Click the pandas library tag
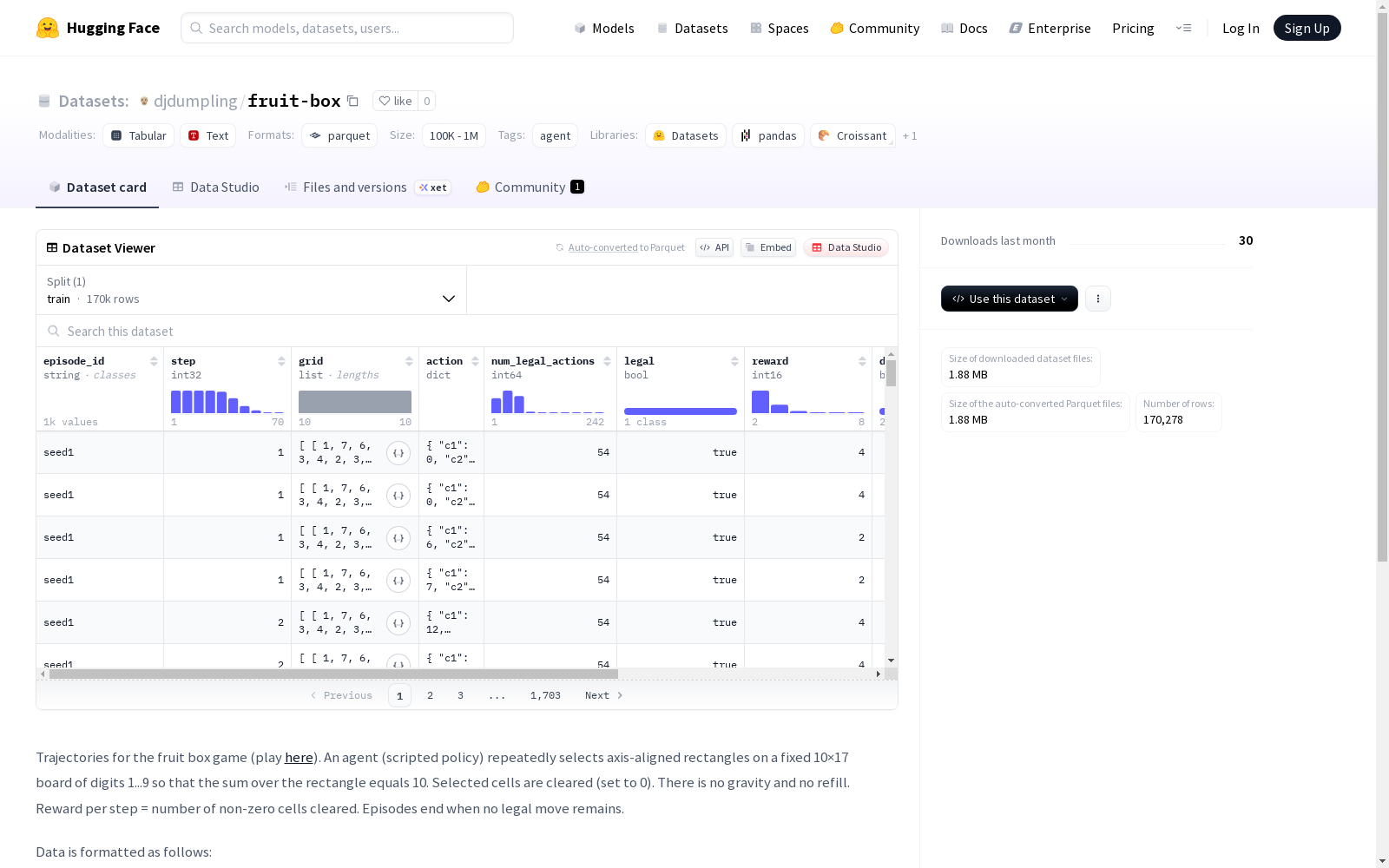The width and height of the screenshot is (1389, 868). click(768, 135)
